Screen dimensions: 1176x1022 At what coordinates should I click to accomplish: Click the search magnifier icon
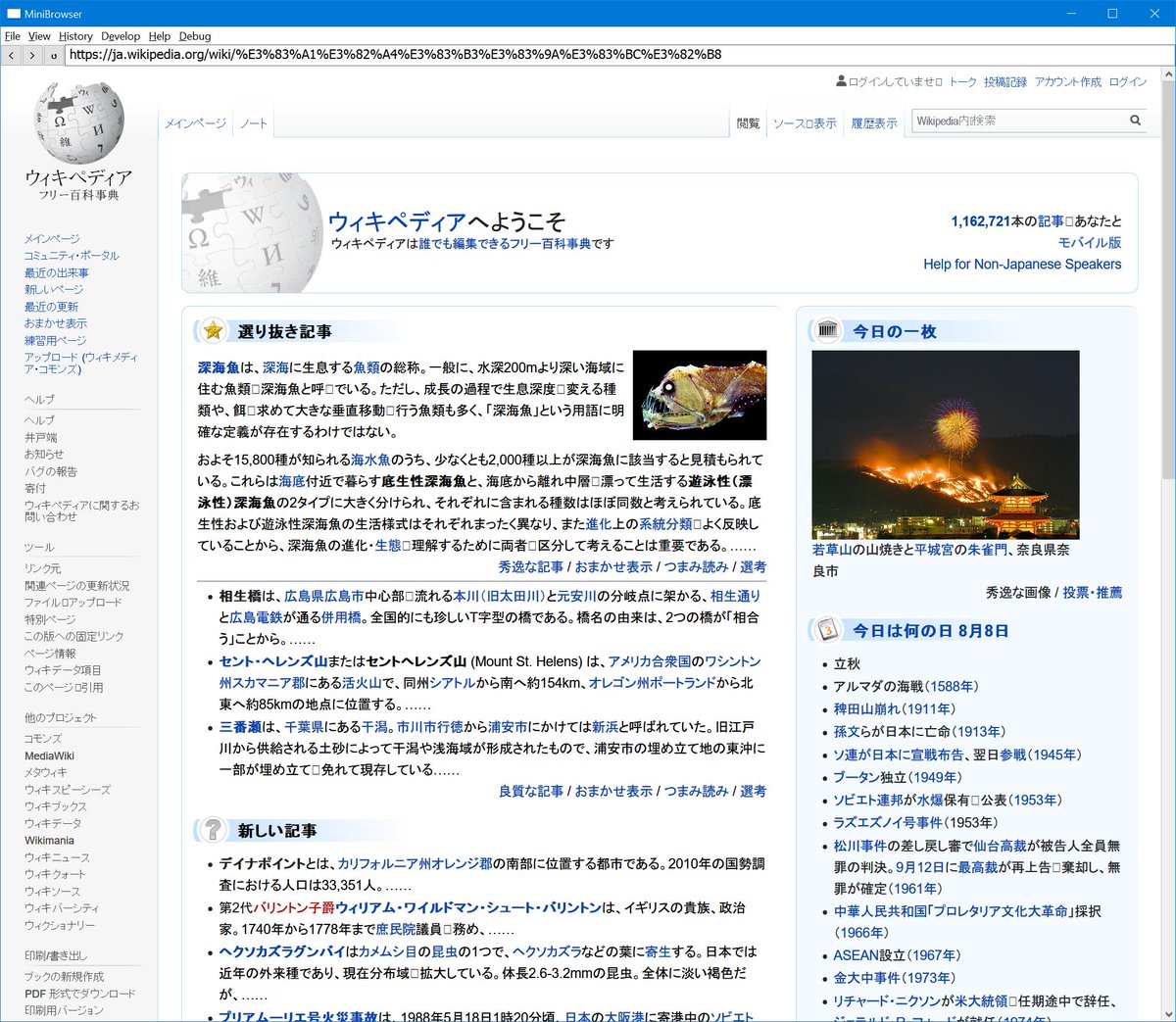1135,121
